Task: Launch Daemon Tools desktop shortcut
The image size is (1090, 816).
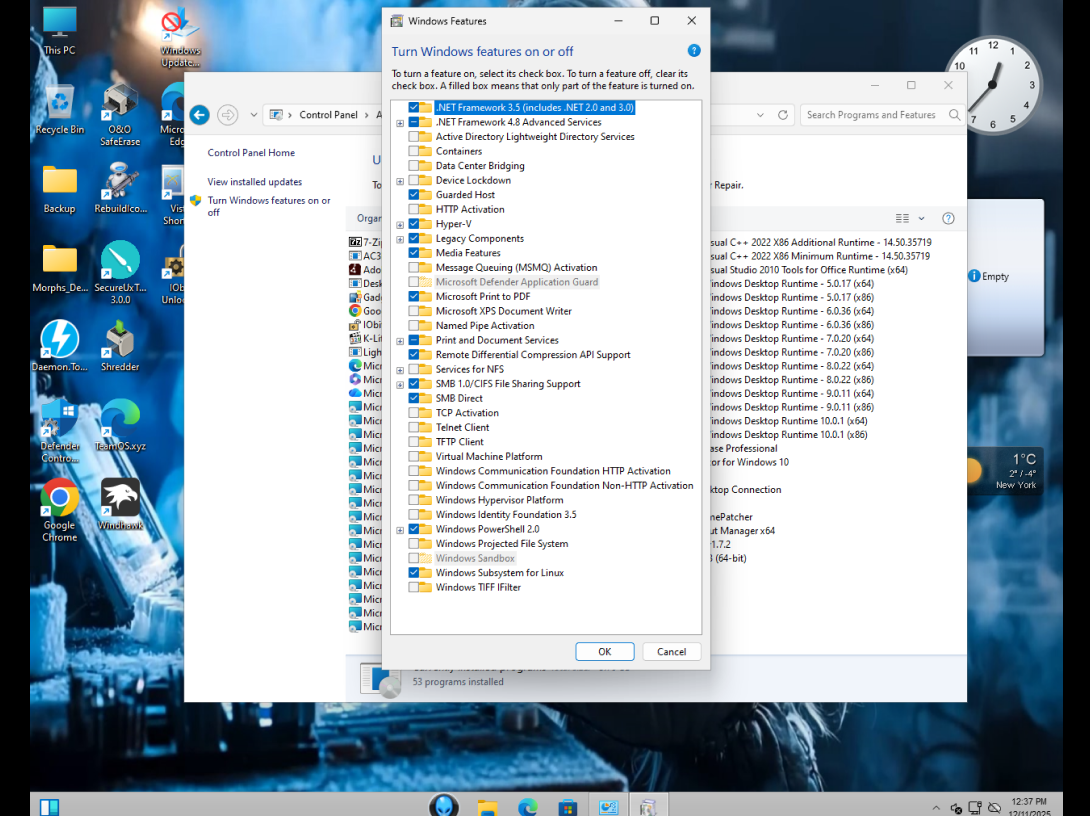Action: [59, 346]
